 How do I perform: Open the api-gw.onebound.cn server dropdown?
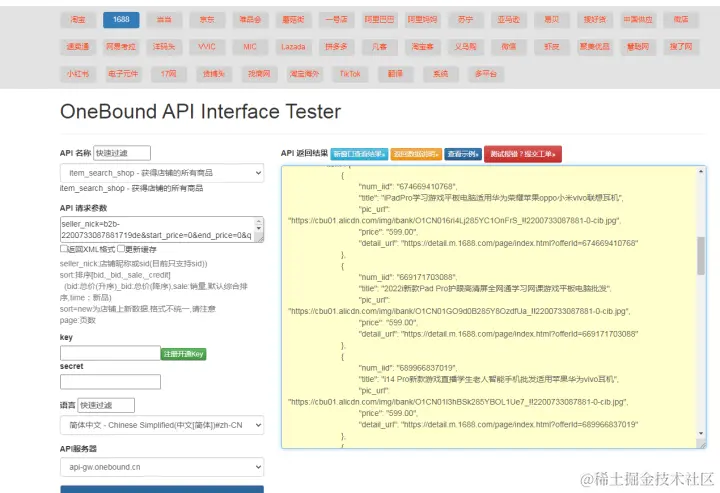(x=162, y=467)
